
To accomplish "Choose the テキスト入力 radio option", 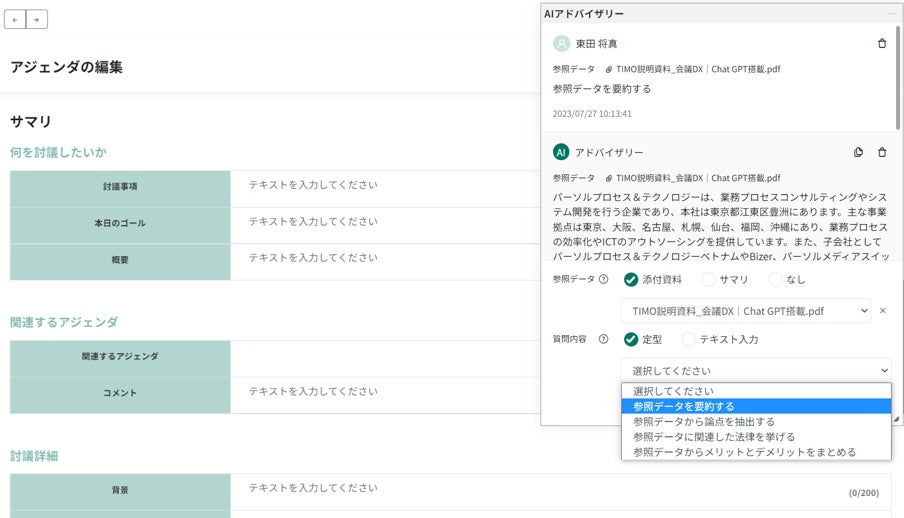I will tap(688, 339).
